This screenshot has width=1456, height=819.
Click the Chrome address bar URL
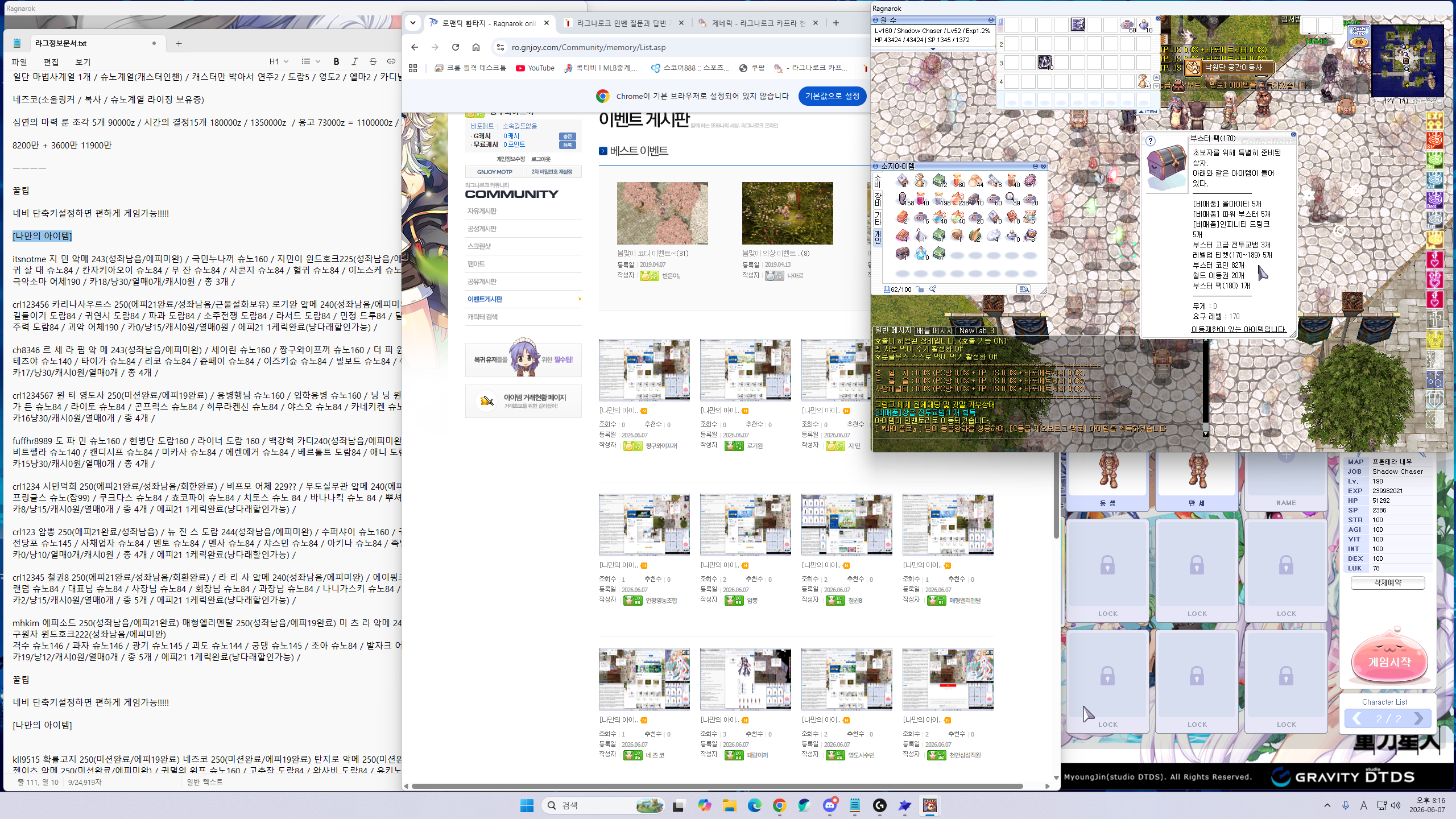[589, 47]
